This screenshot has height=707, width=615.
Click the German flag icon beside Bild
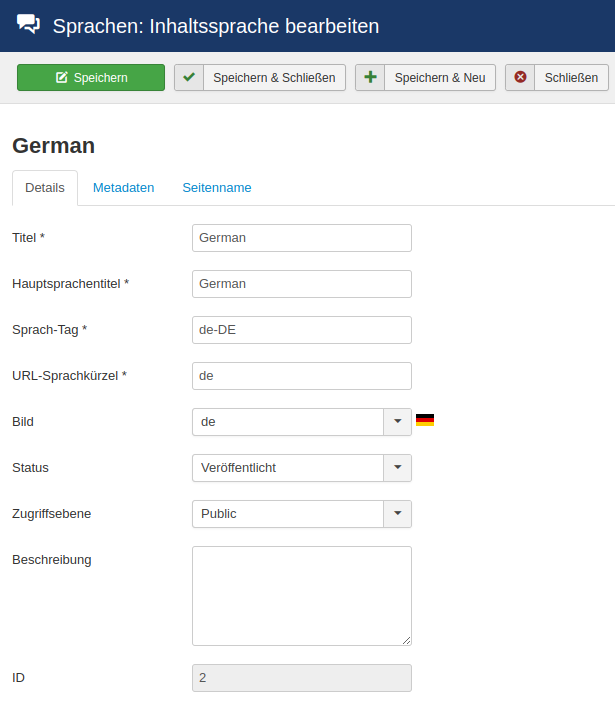425,420
